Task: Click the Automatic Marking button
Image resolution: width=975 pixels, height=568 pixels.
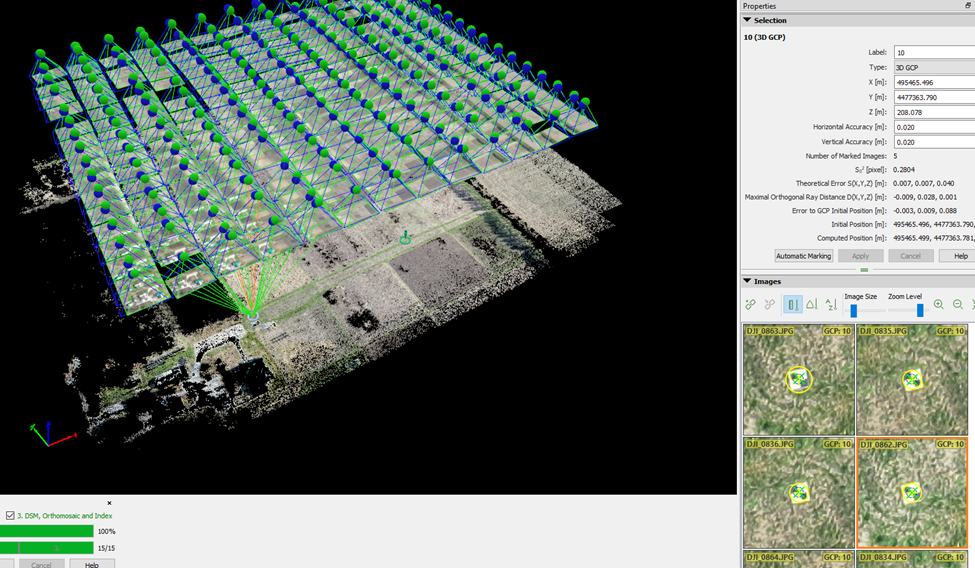Action: click(x=803, y=256)
